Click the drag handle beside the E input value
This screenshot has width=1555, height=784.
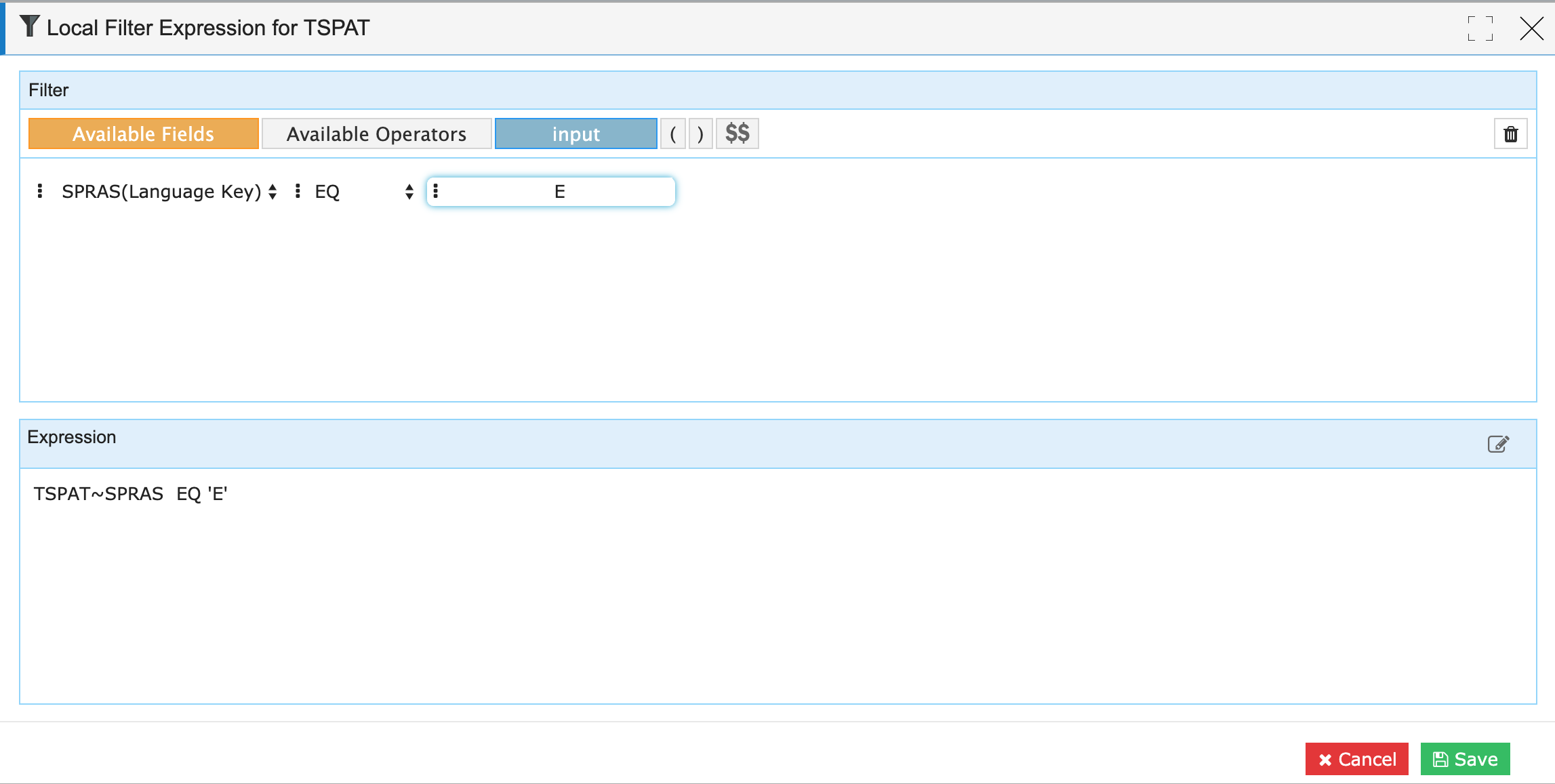tap(436, 191)
